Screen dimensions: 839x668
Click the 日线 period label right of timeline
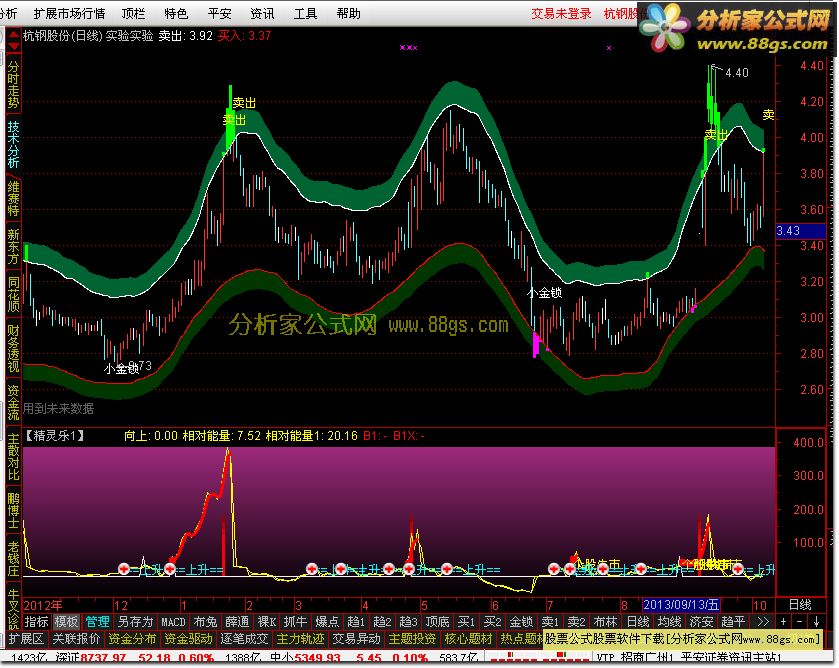(800, 604)
